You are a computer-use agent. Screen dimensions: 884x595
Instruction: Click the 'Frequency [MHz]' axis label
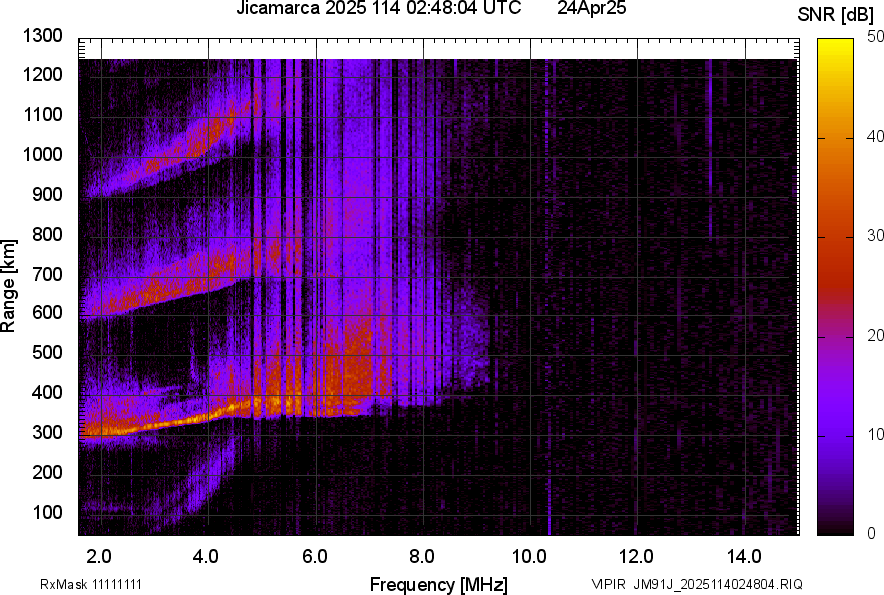[439, 584]
